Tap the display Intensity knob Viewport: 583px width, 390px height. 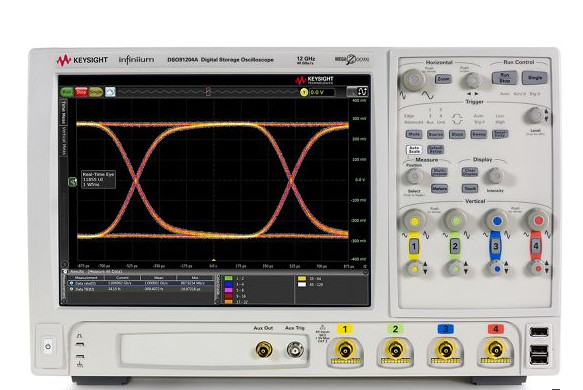click(495, 176)
